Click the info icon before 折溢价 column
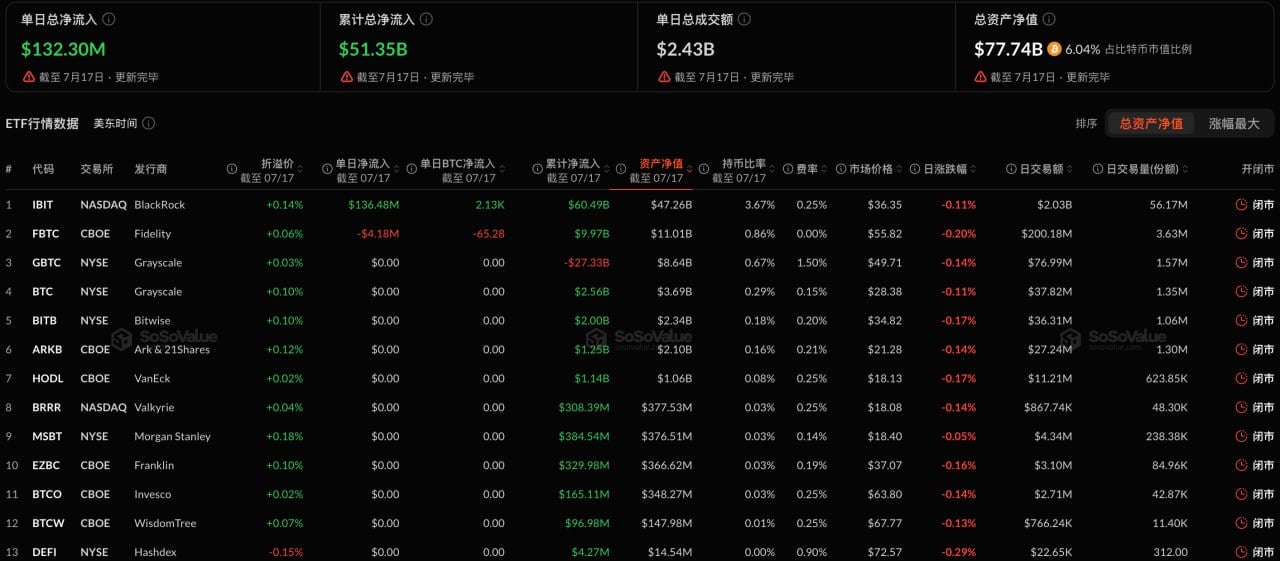 click(232, 169)
